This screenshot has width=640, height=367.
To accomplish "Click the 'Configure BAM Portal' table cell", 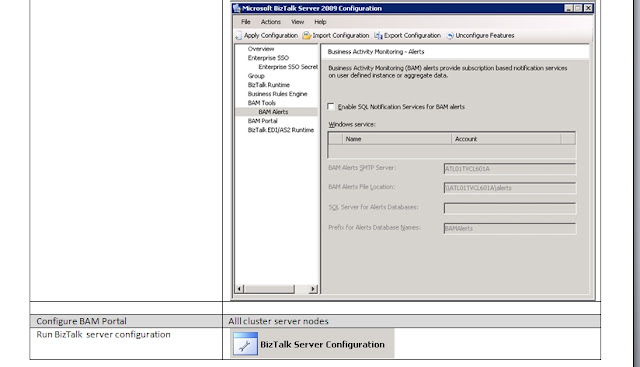I will (x=126, y=321).
